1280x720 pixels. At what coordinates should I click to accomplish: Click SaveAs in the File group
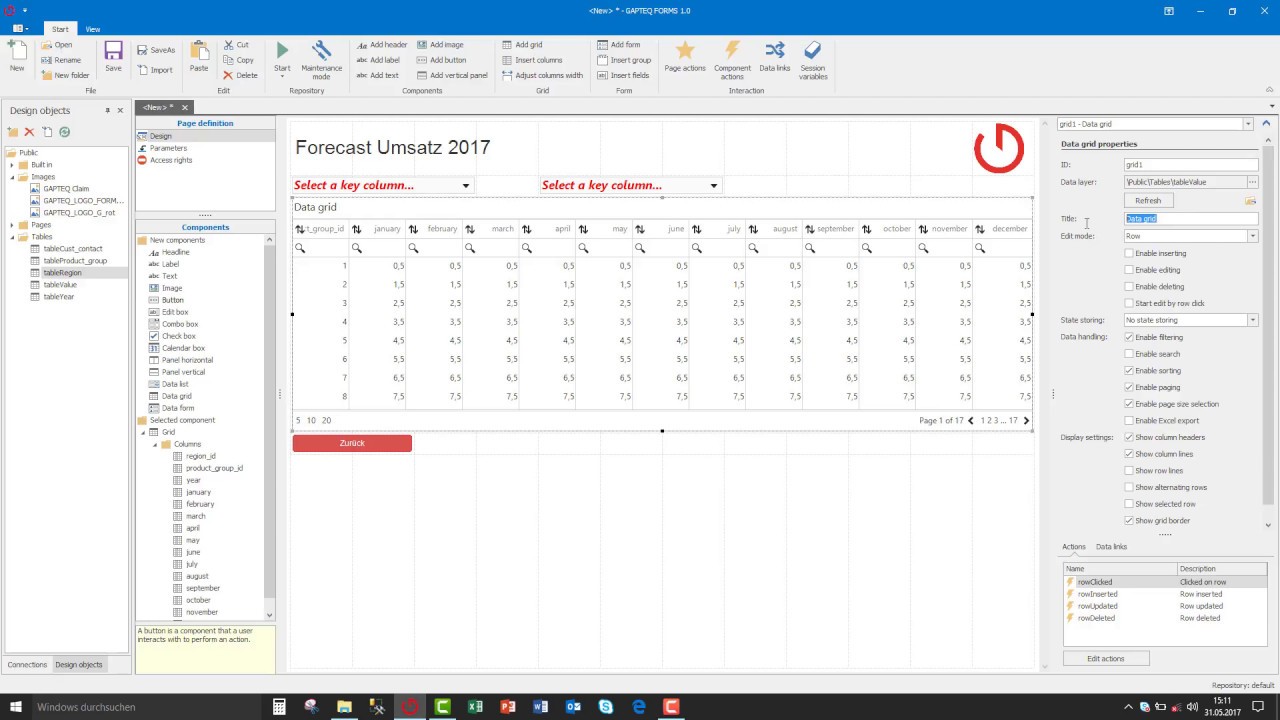coord(156,50)
